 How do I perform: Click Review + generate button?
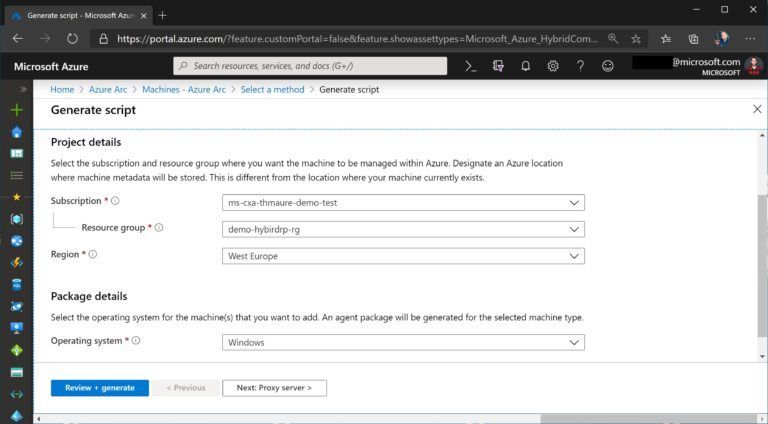tap(100, 388)
